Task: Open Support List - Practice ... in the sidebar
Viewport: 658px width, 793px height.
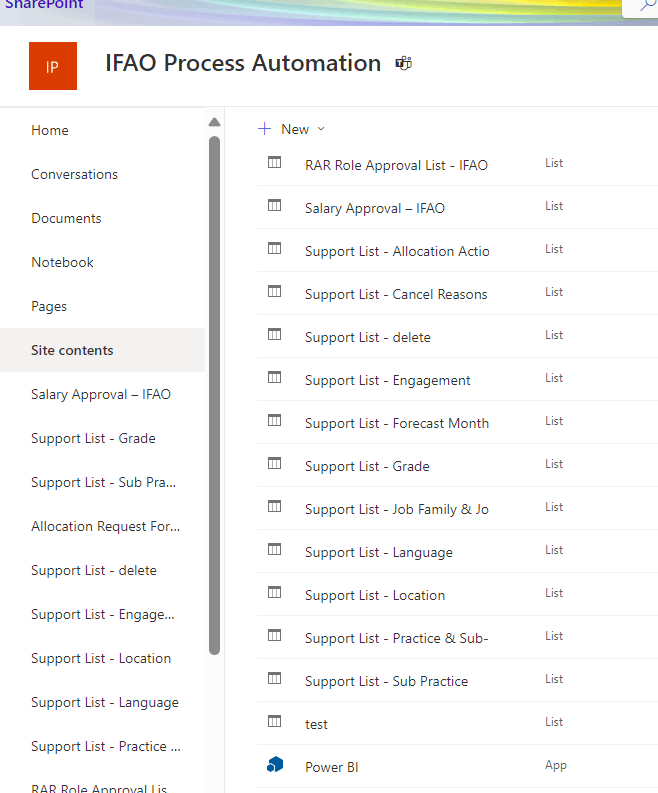Action: [106, 746]
